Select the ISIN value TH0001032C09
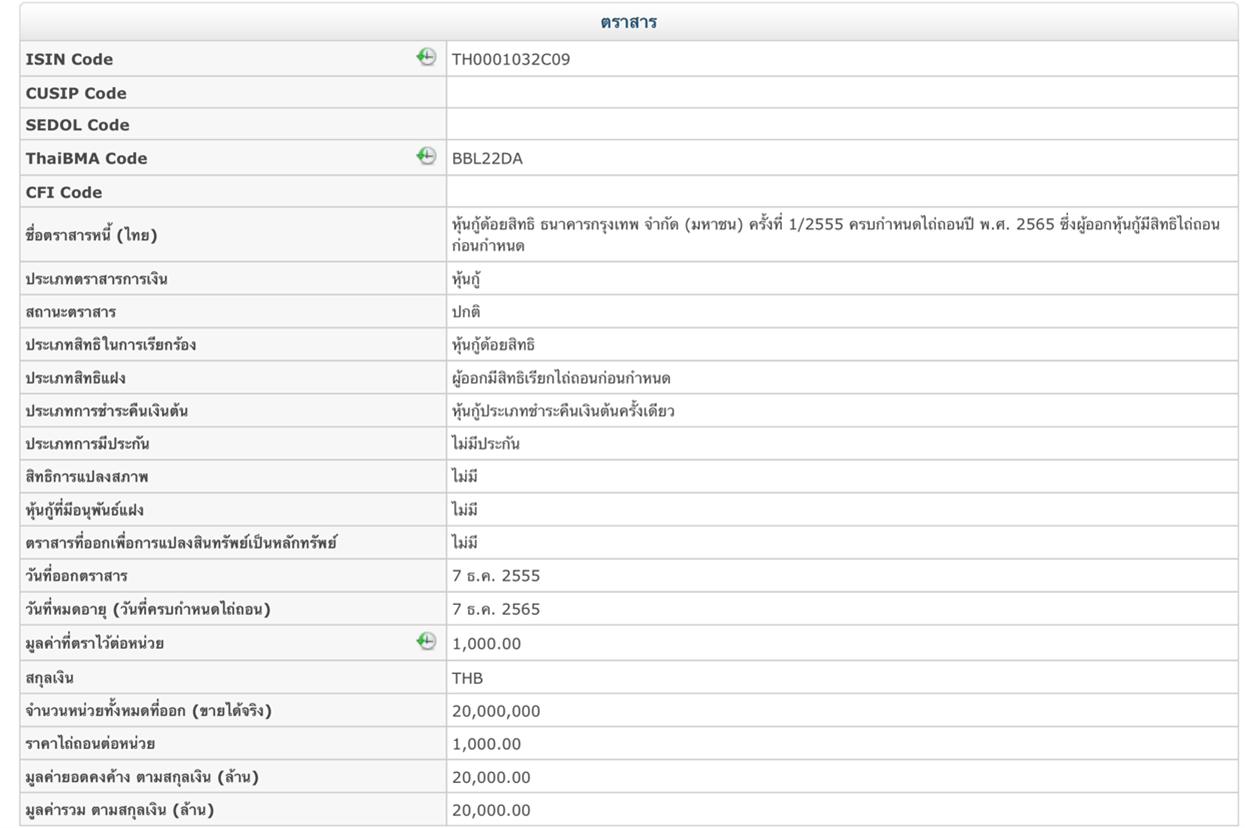 (511, 59)
